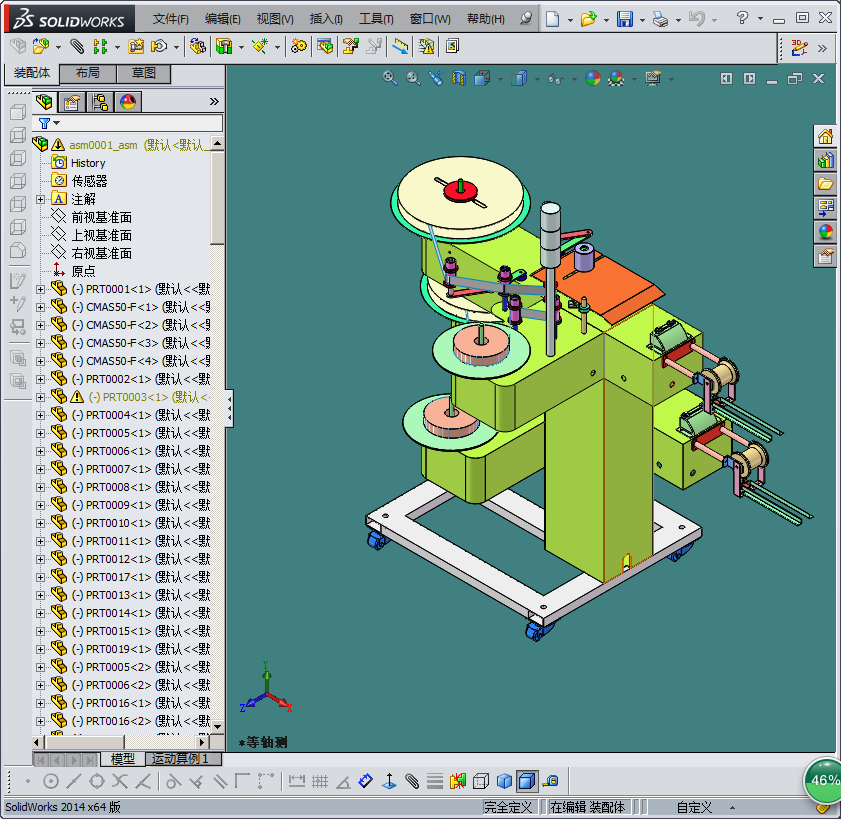Expand the PRT0001<1> component node

[41, 289]
